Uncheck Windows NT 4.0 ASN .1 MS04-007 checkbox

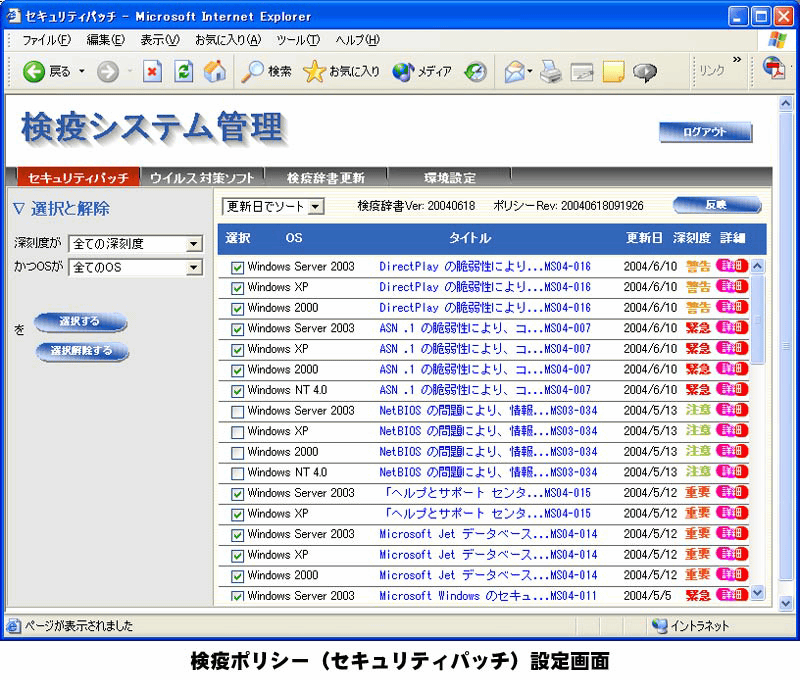coord(237,391)
